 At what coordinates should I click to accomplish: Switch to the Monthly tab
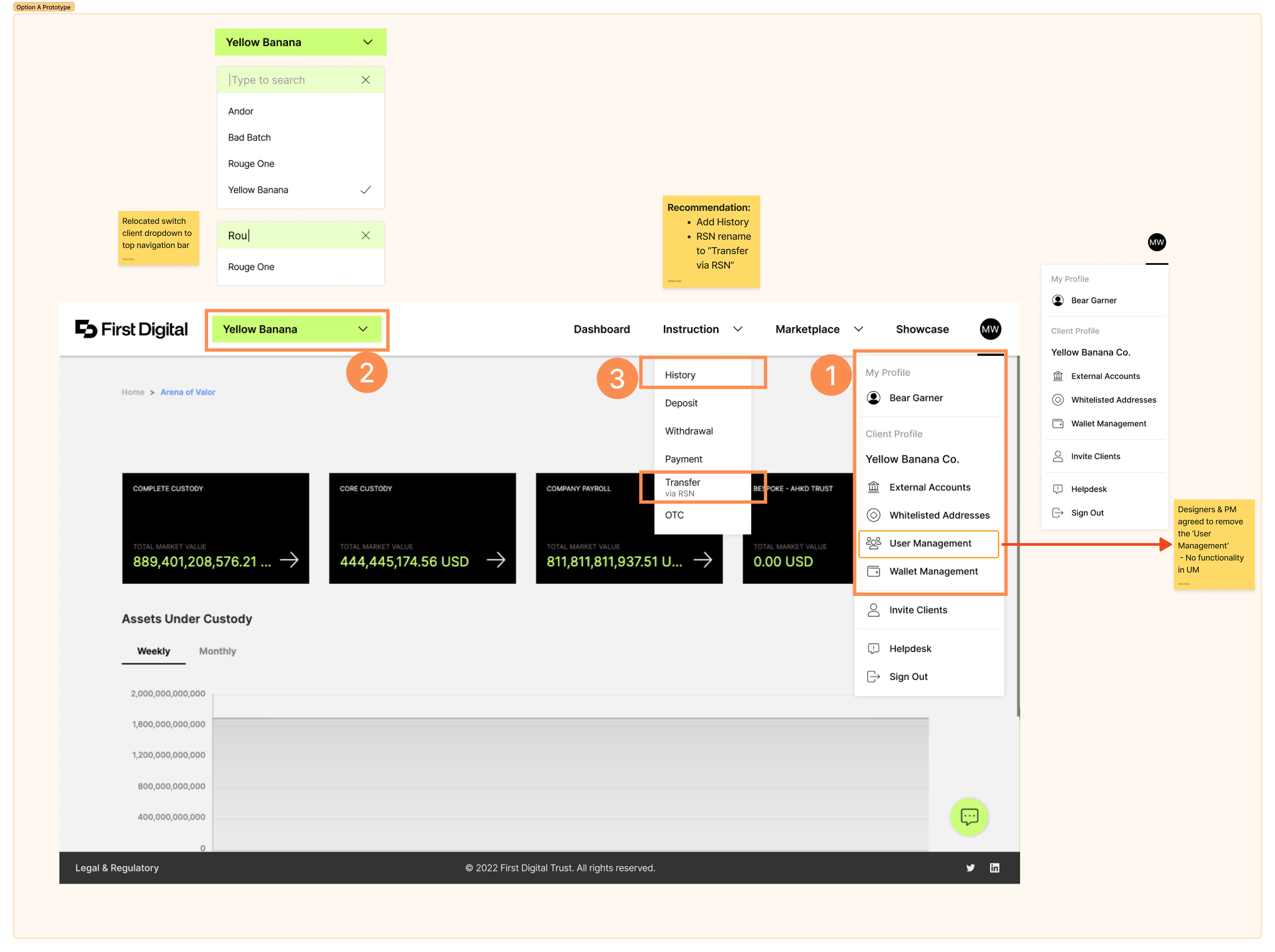point(217,651)
